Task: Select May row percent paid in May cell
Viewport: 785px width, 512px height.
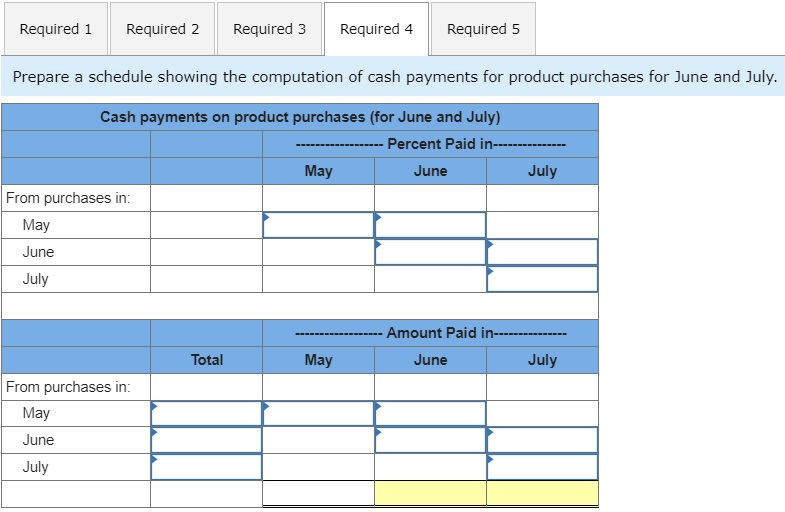Action: point(318,225)
